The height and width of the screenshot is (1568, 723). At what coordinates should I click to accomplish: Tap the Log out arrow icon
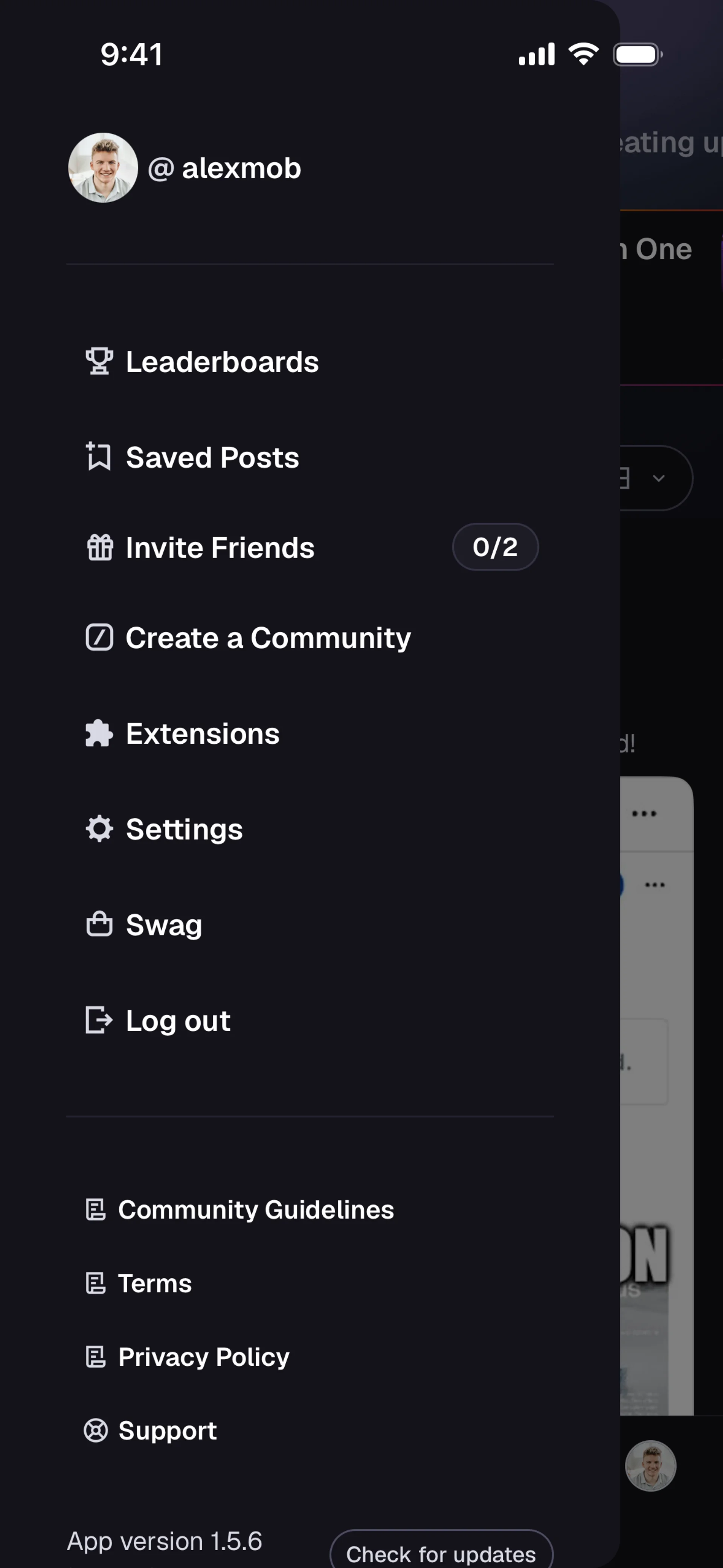pos(99,1020)
